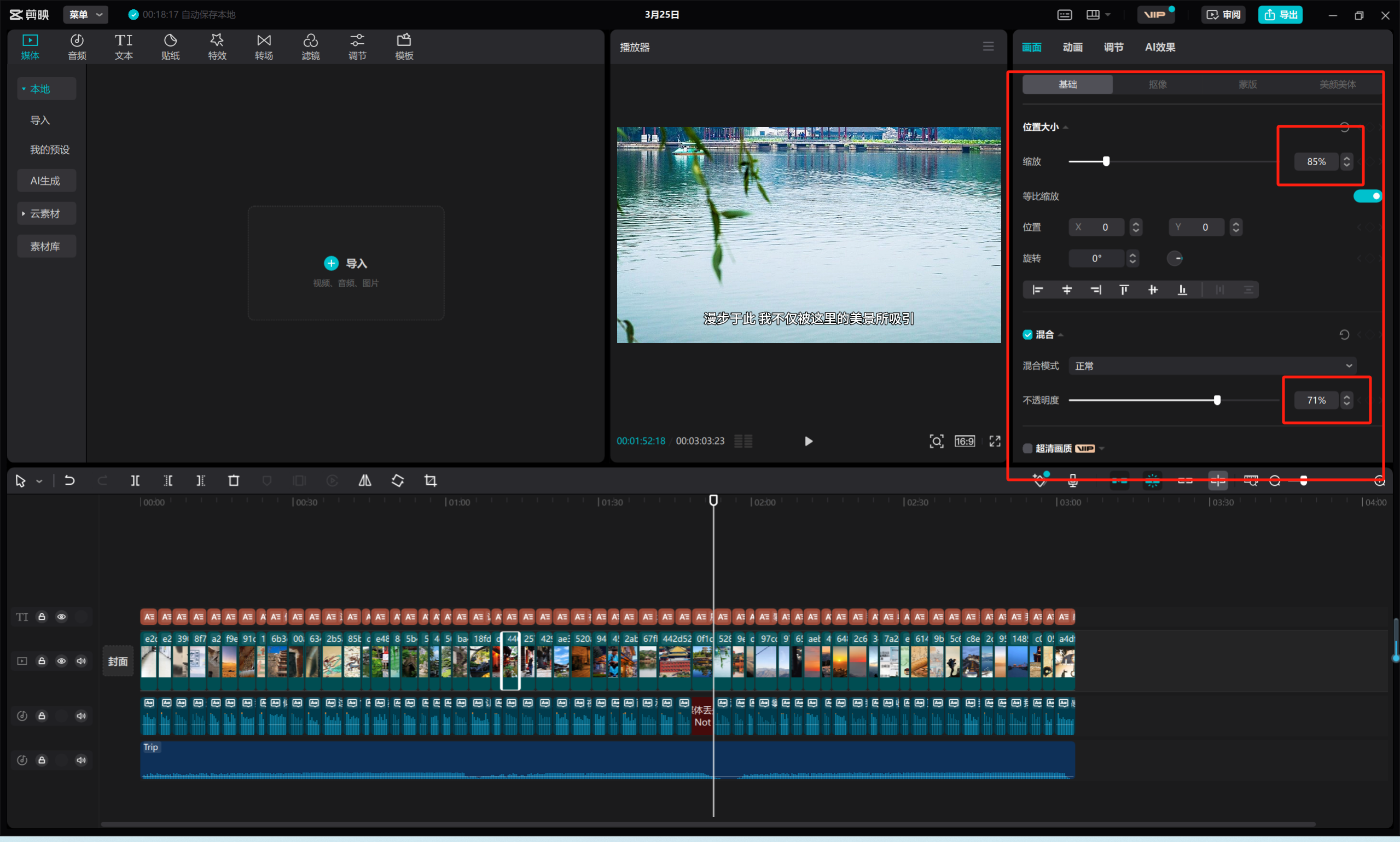Viewport: 1400px width, 842px height.
Task: Select the 蒙版 sub-tab
Action: pyautogui.click(x=1247, y=85)
